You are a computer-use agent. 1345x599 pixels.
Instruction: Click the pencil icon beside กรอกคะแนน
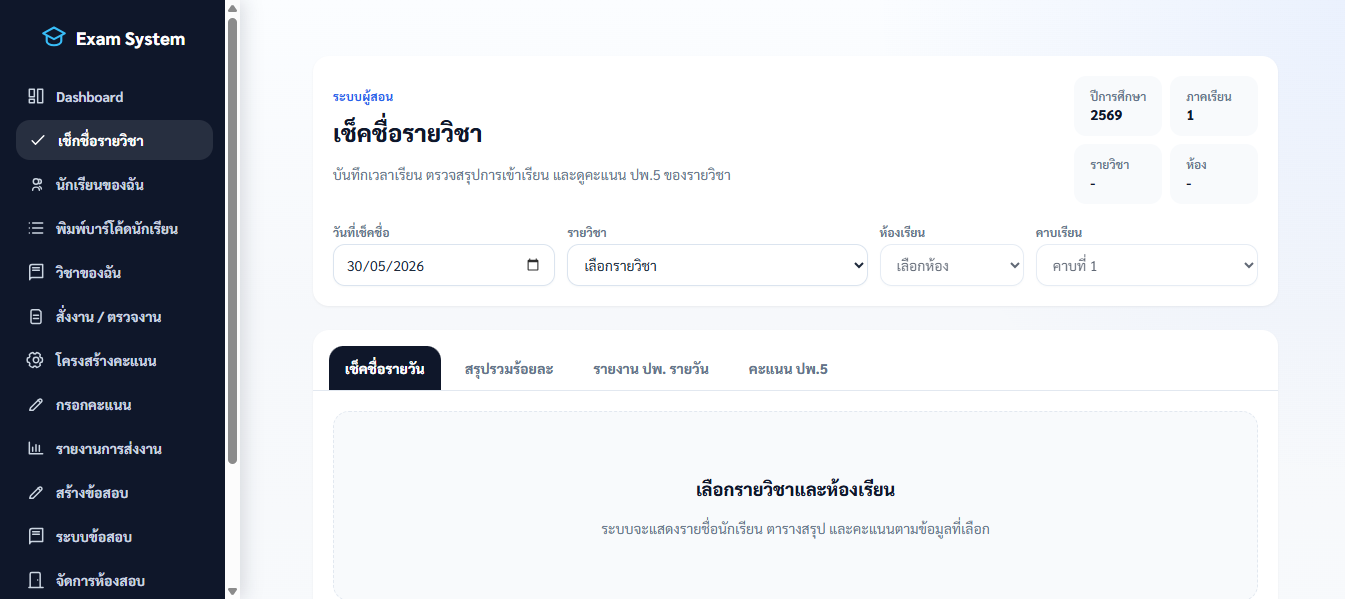[36, 405]
